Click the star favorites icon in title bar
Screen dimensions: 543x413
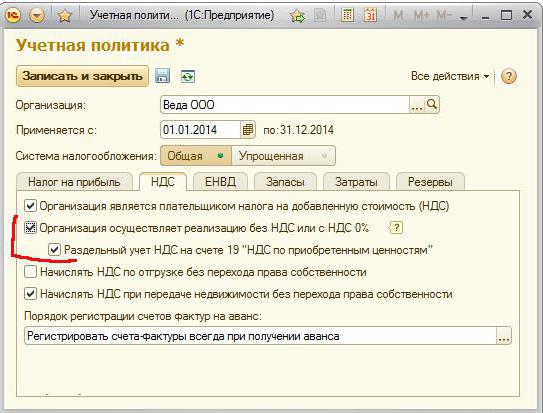click(64, 16)
